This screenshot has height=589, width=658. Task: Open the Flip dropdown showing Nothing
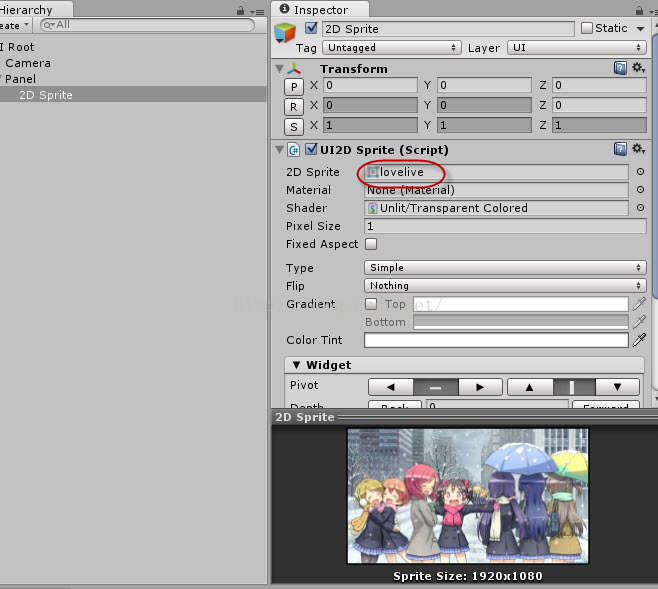[505, 285]
